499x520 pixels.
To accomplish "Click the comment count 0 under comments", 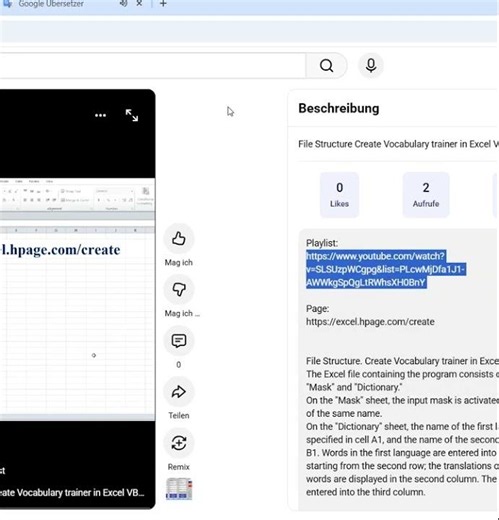I will tap(179, 365).
